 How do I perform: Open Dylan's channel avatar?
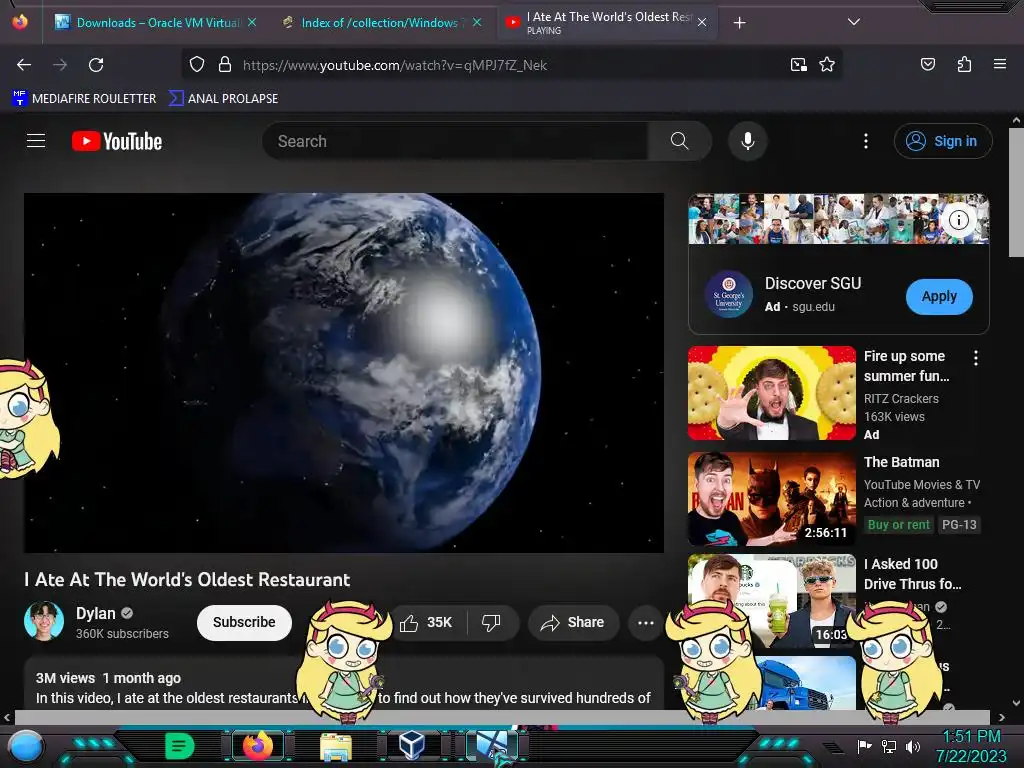(44, 622)
